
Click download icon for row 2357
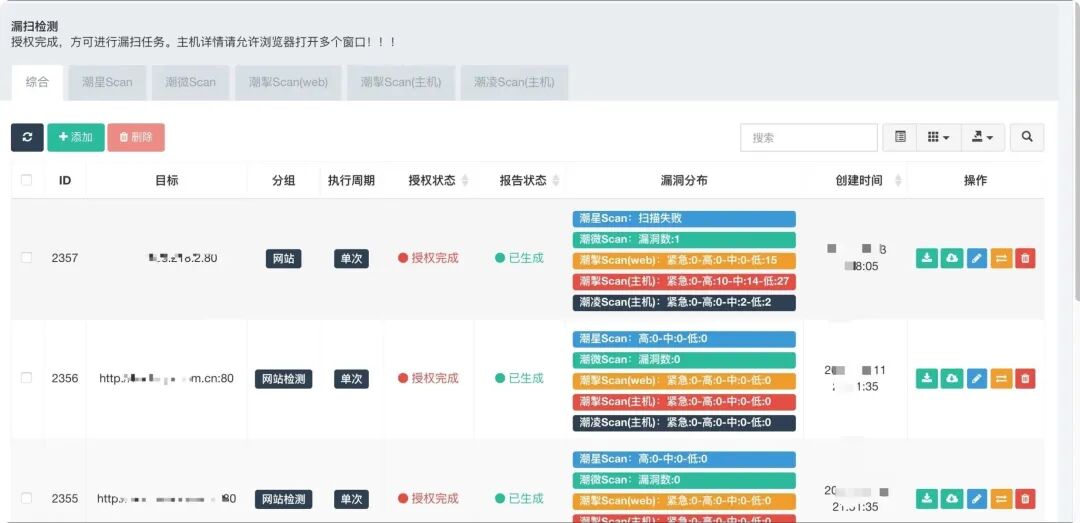pos(927,258)
